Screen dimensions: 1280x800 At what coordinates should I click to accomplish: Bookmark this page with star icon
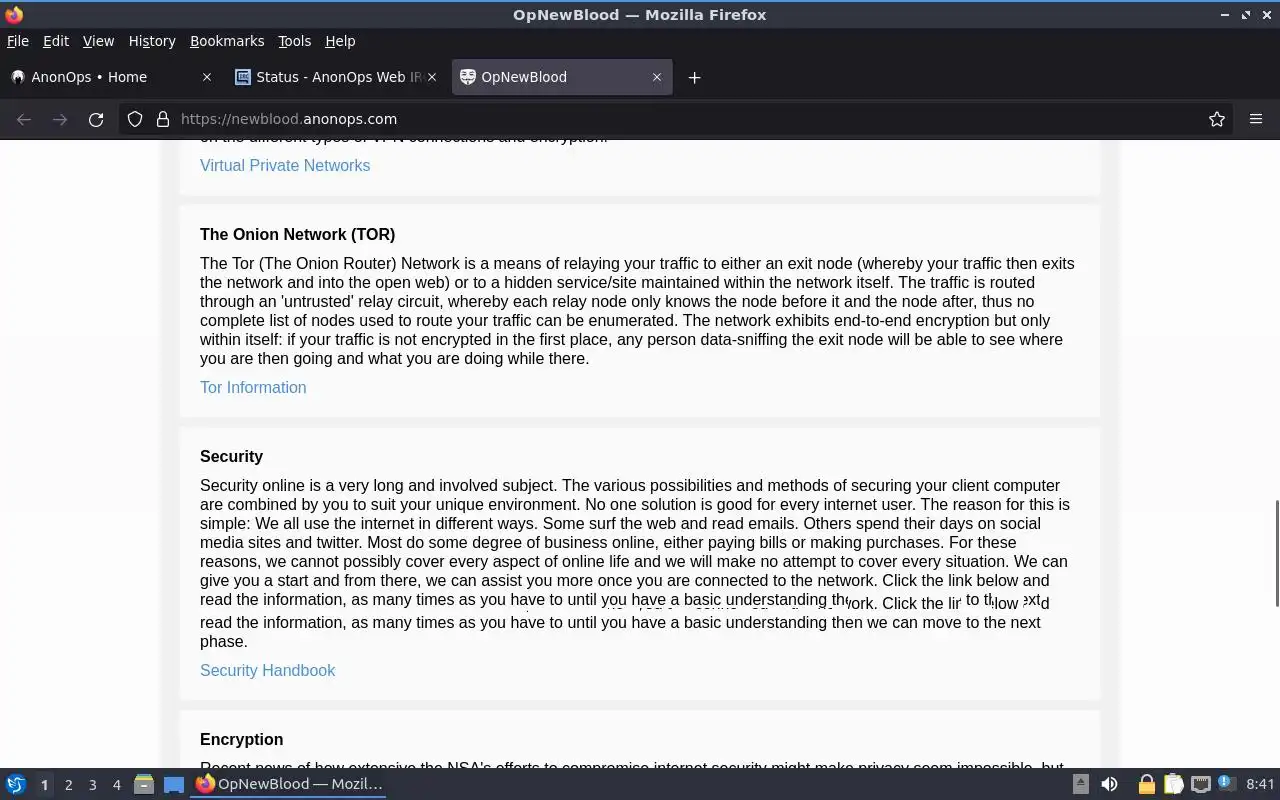tap(1217, 119)
